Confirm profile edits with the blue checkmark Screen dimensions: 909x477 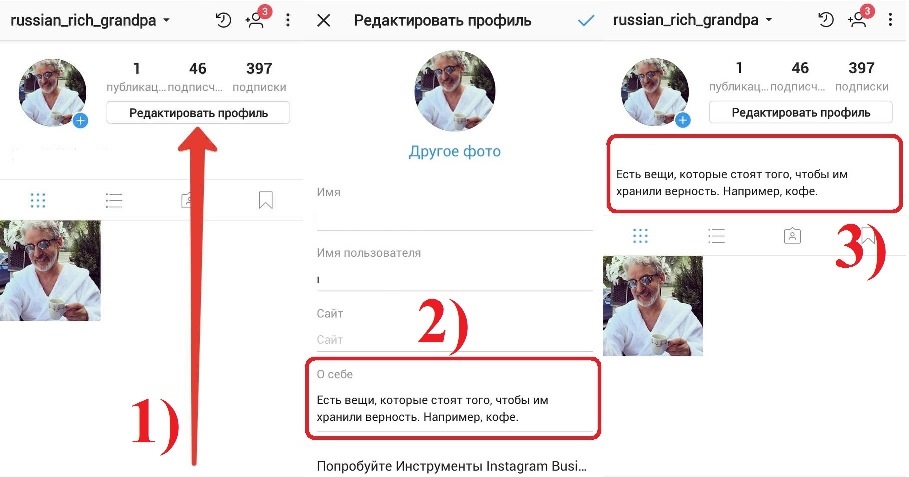click(586, 21)
